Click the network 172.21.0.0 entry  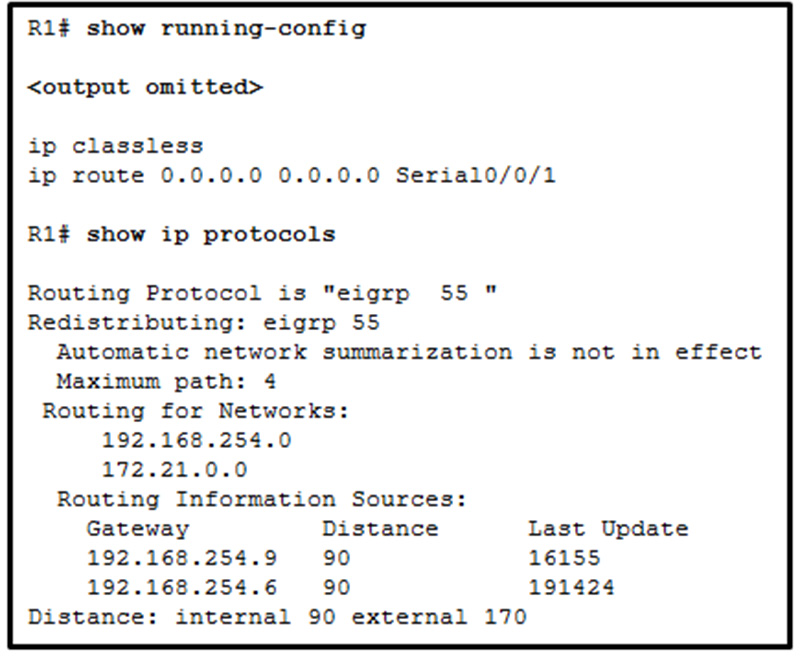[174, 470]
